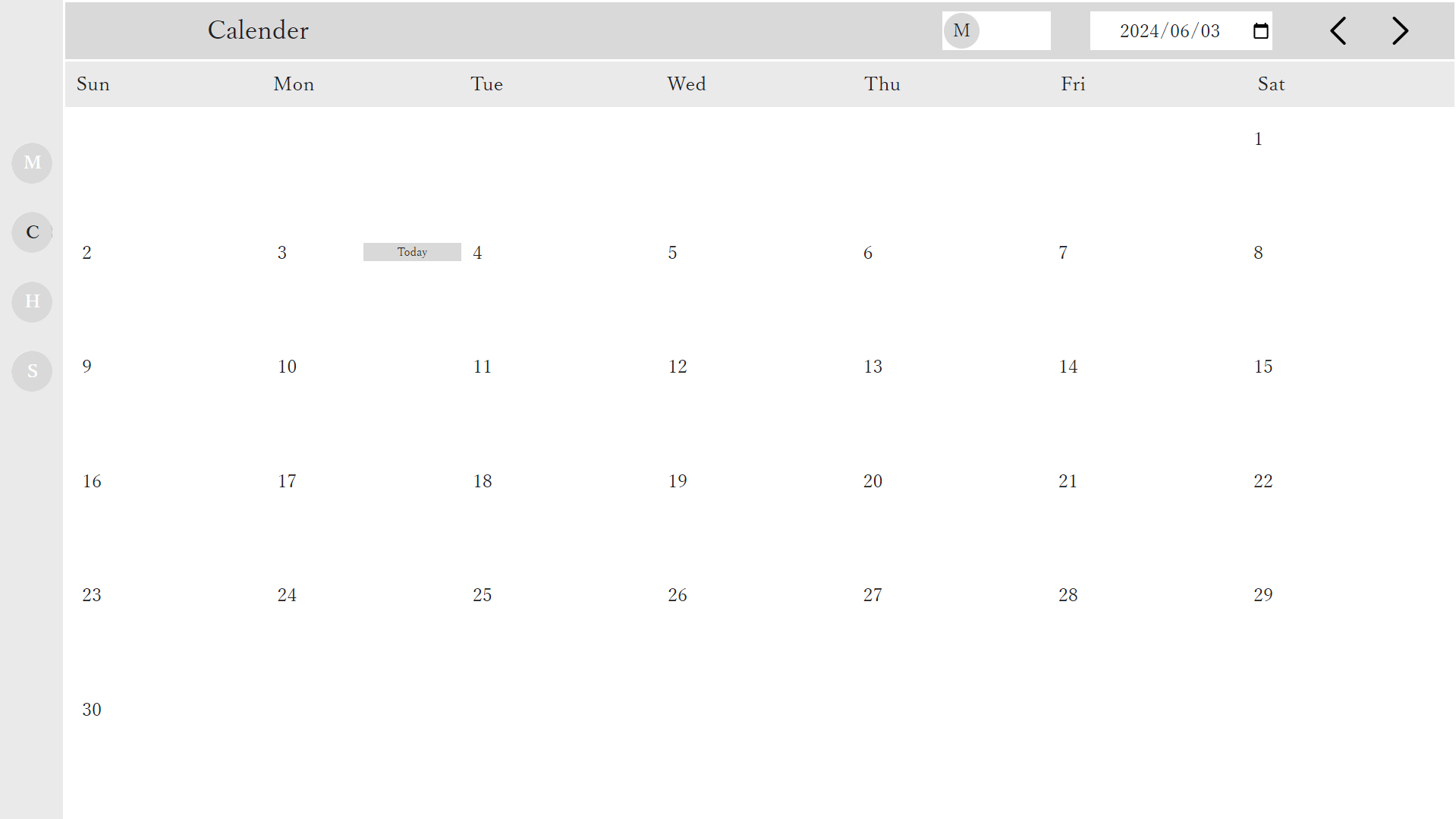Select day 11 on the calendar
Viewport: 1456px width, 819px height.
click(x=482, y=367)
